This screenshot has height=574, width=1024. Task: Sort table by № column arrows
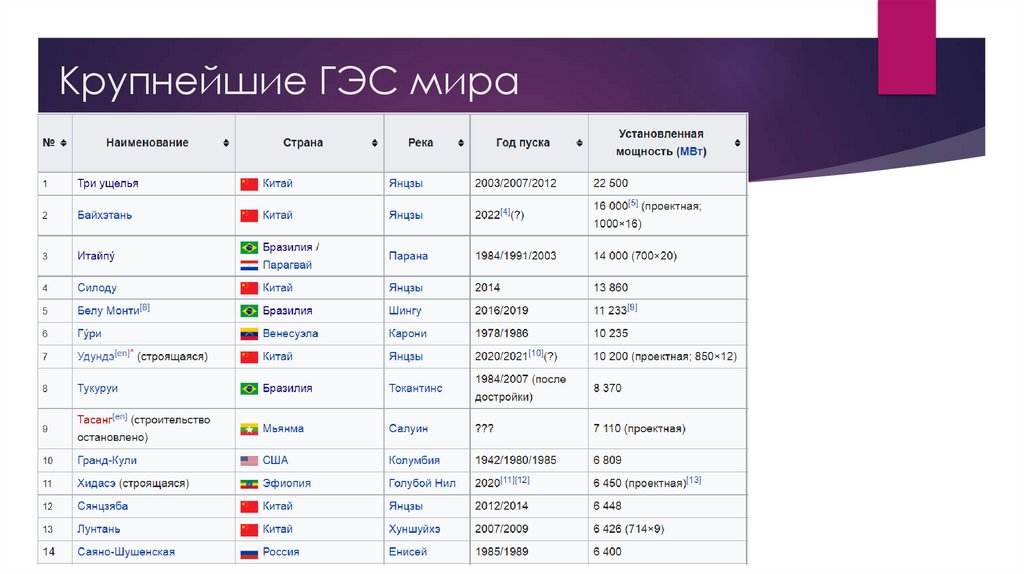pos(63,143)
